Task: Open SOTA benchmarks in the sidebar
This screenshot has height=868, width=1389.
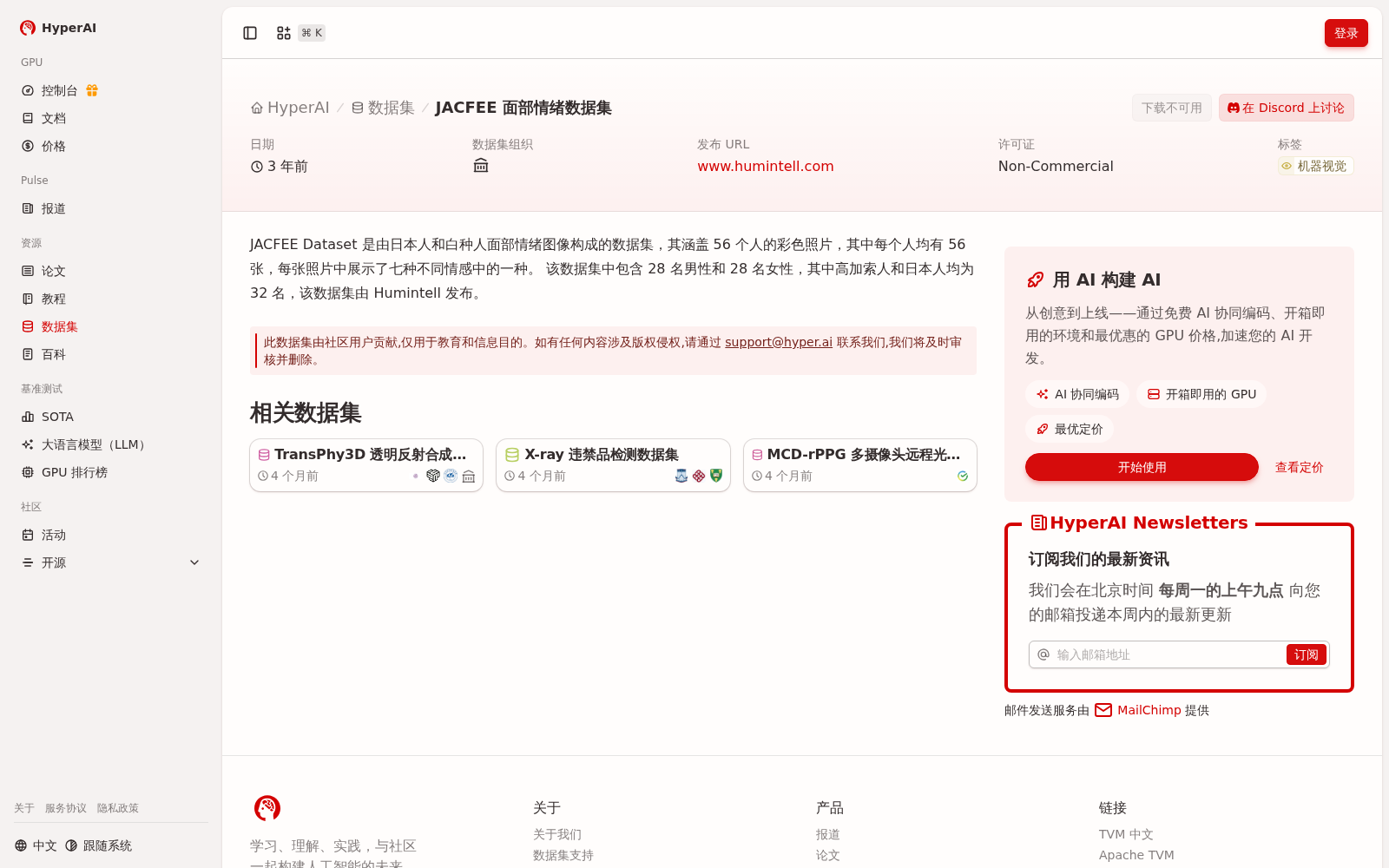Action: 111,417
